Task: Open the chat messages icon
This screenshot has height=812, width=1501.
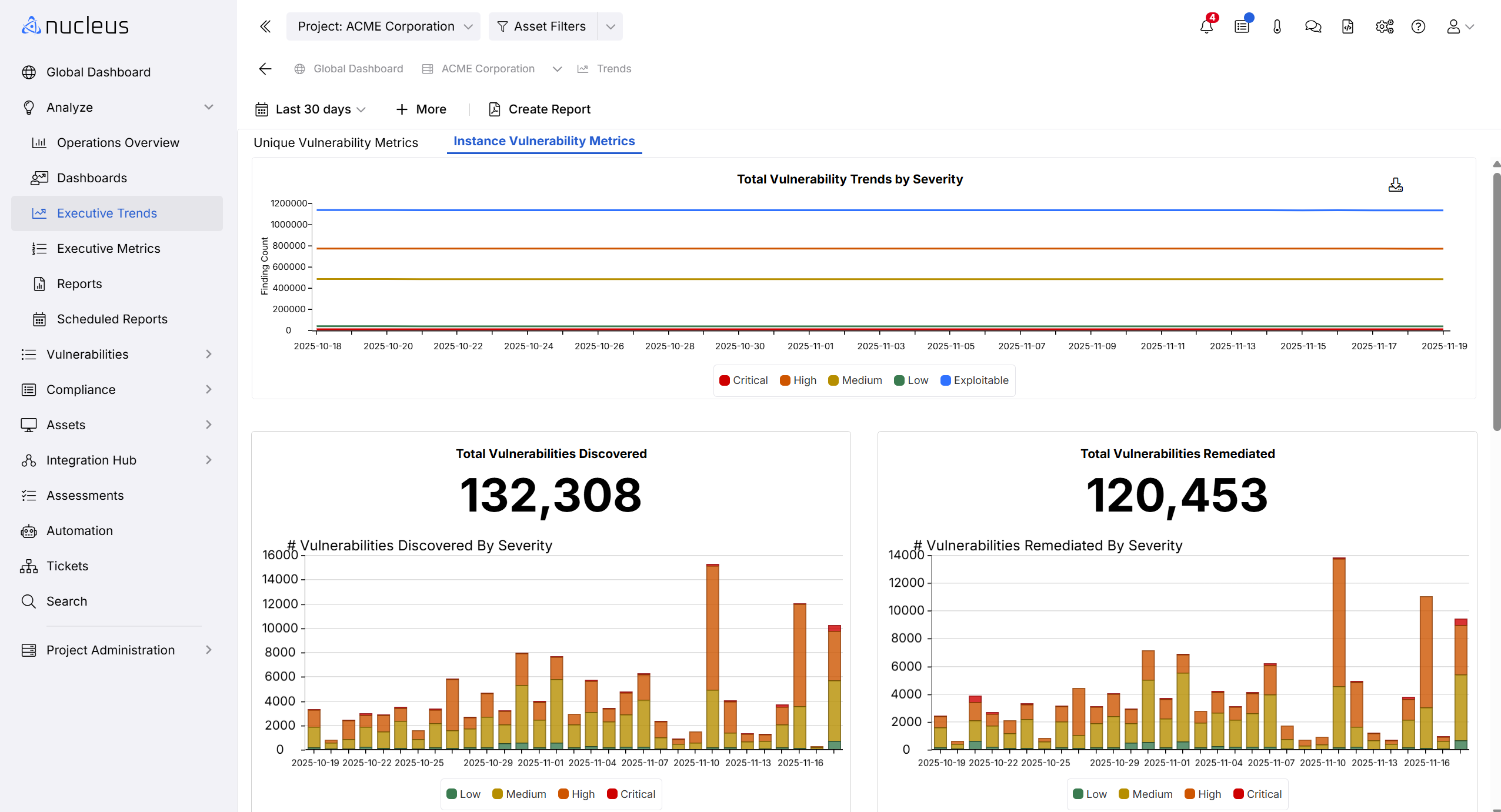Action: 1312,26
